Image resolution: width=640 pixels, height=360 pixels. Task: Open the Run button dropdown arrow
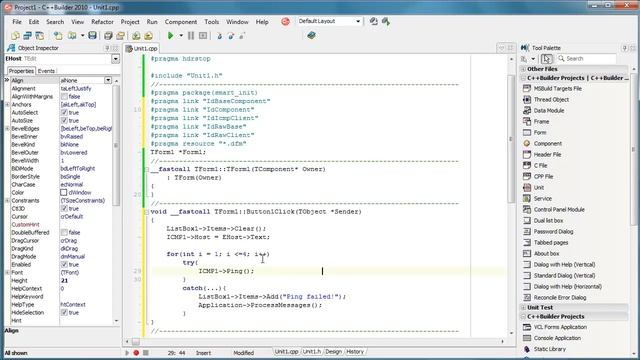[181, 36]
